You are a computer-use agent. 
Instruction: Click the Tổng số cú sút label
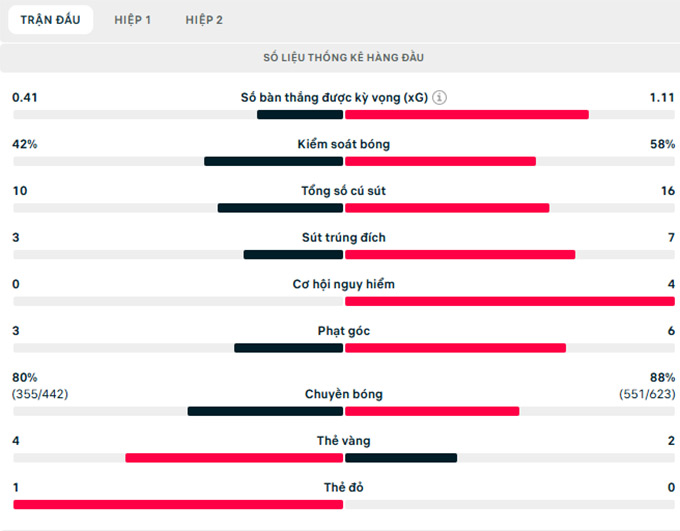point(344,191)
